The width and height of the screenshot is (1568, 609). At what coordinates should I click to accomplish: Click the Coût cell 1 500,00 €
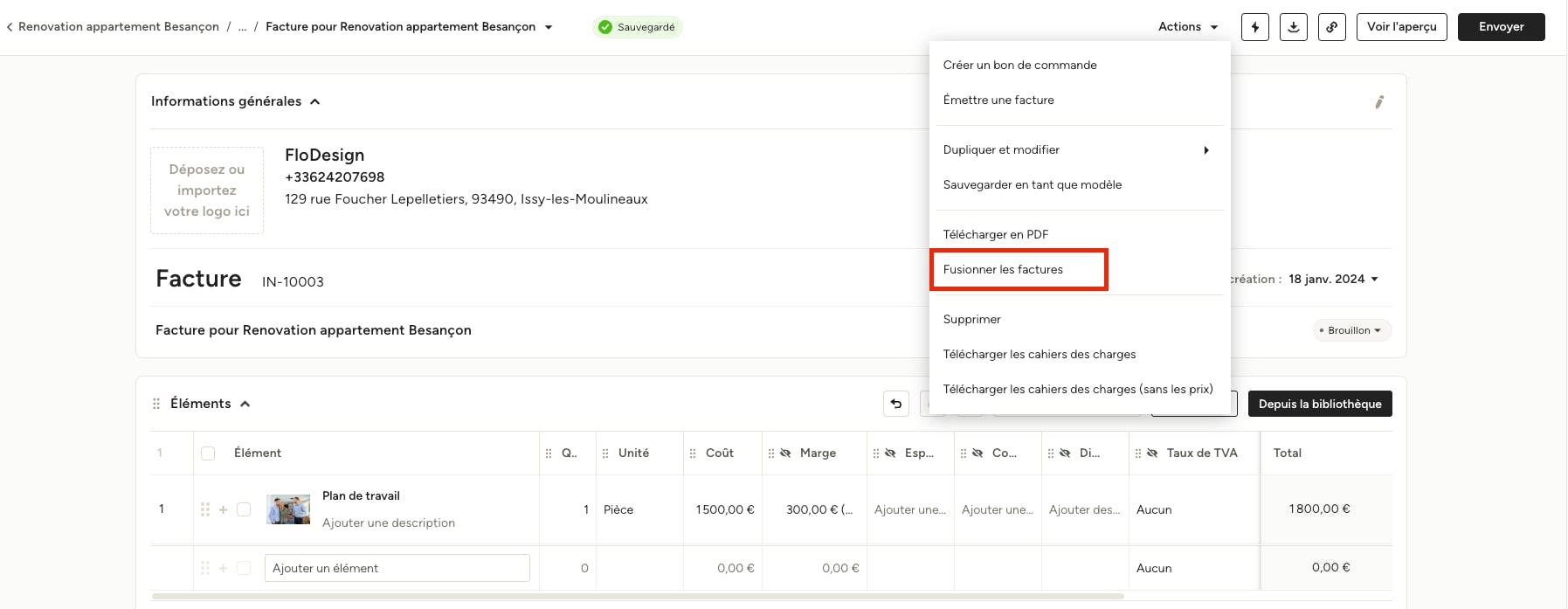(x=725, y=509)
